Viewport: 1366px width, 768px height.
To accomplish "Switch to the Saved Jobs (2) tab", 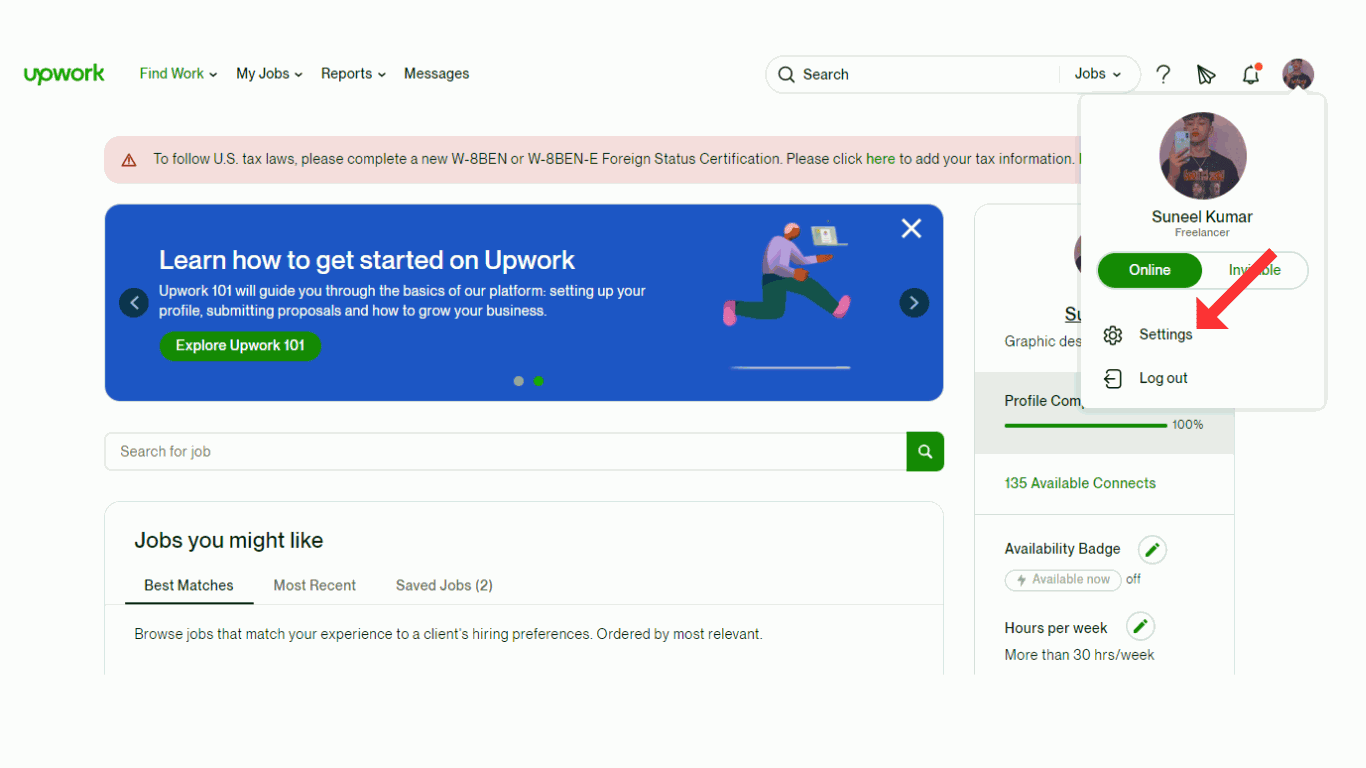I will (444, 586).
